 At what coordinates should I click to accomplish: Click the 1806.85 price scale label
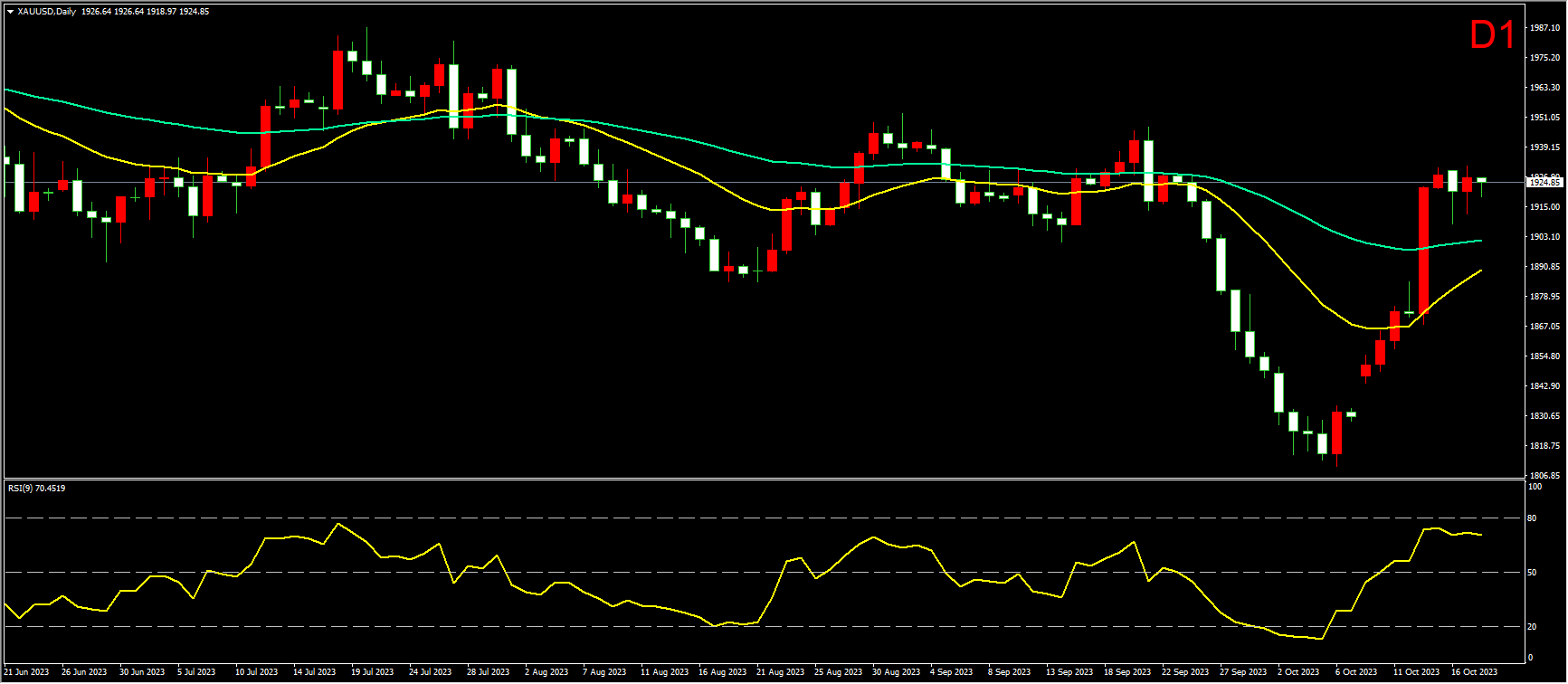(x=1544, y=476)
